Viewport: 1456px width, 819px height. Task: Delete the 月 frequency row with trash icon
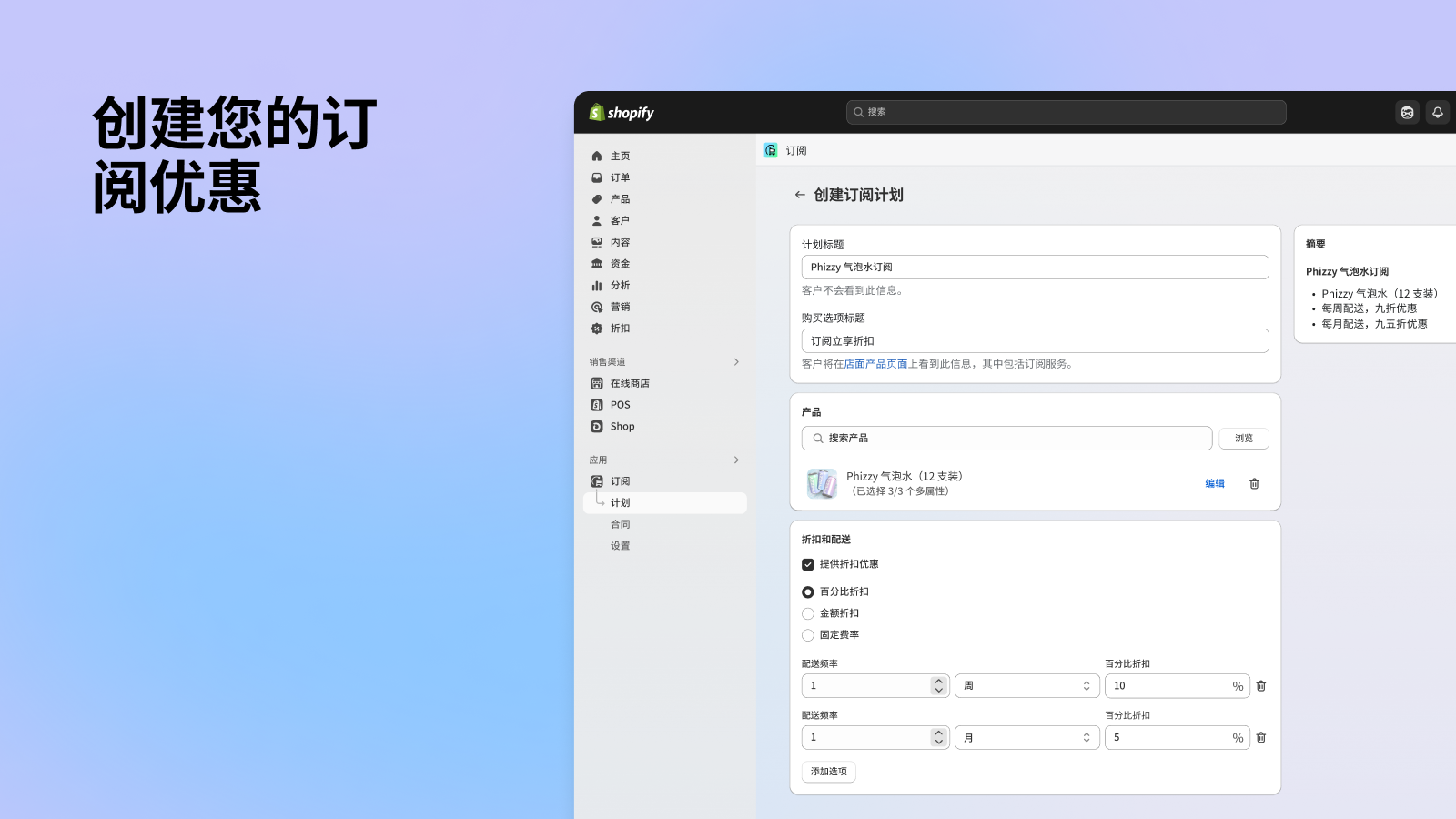click(1261, 738)
